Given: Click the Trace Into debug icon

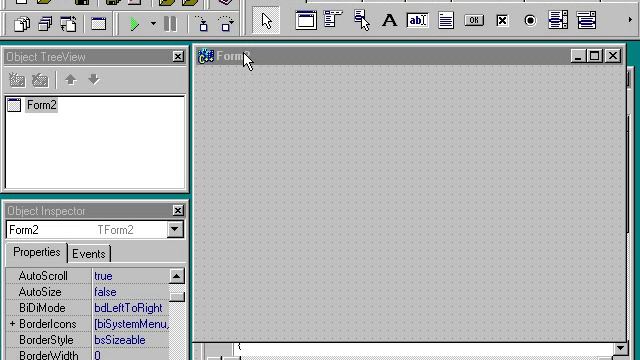Looking at the screenshot, I should pyautogui.click(x=202, y=24).
